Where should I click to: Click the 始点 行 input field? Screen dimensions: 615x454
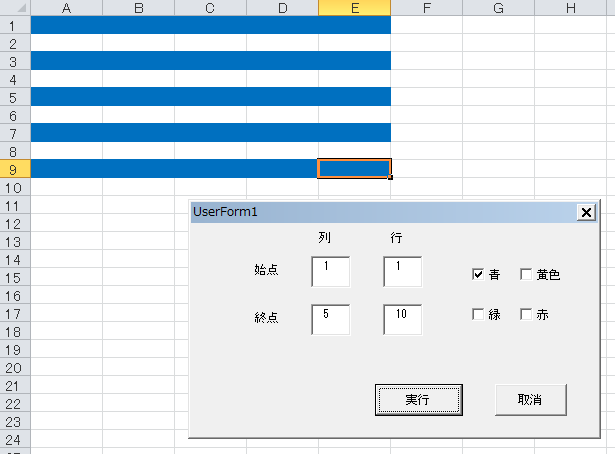tap(402, 271)
